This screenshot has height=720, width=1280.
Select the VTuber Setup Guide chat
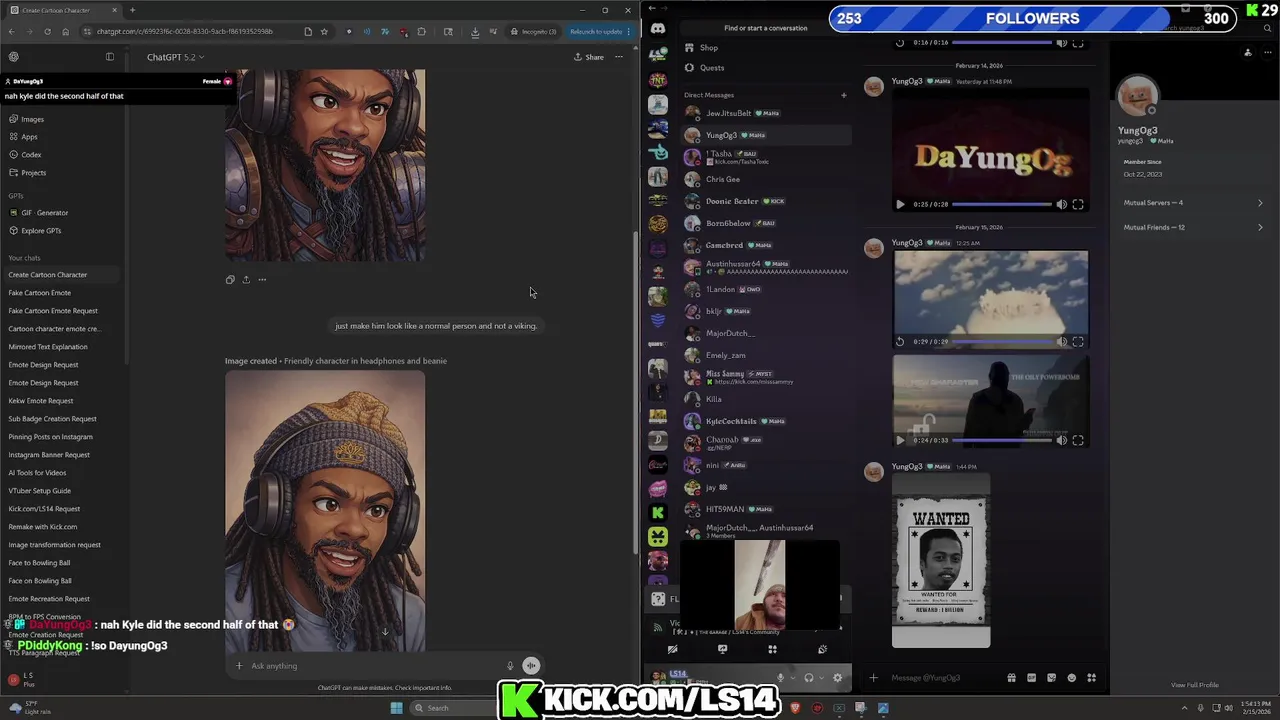pyautogui.click(x=64, y=491)
